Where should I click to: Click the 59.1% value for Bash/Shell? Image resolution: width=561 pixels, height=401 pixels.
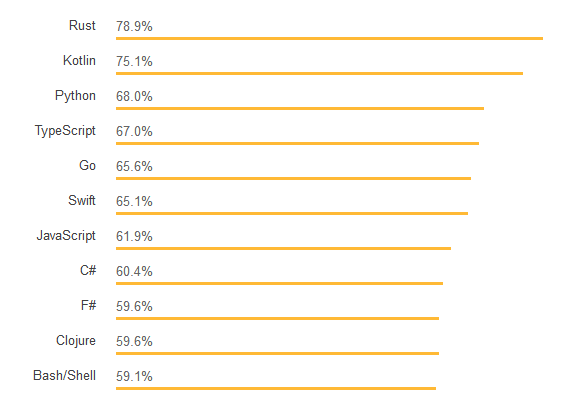(x=134, y=377)
